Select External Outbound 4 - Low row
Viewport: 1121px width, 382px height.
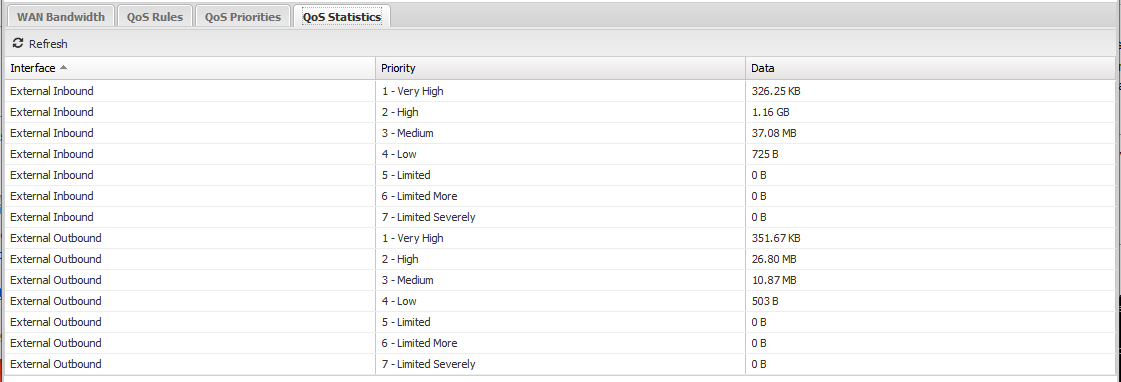(560, 301)
